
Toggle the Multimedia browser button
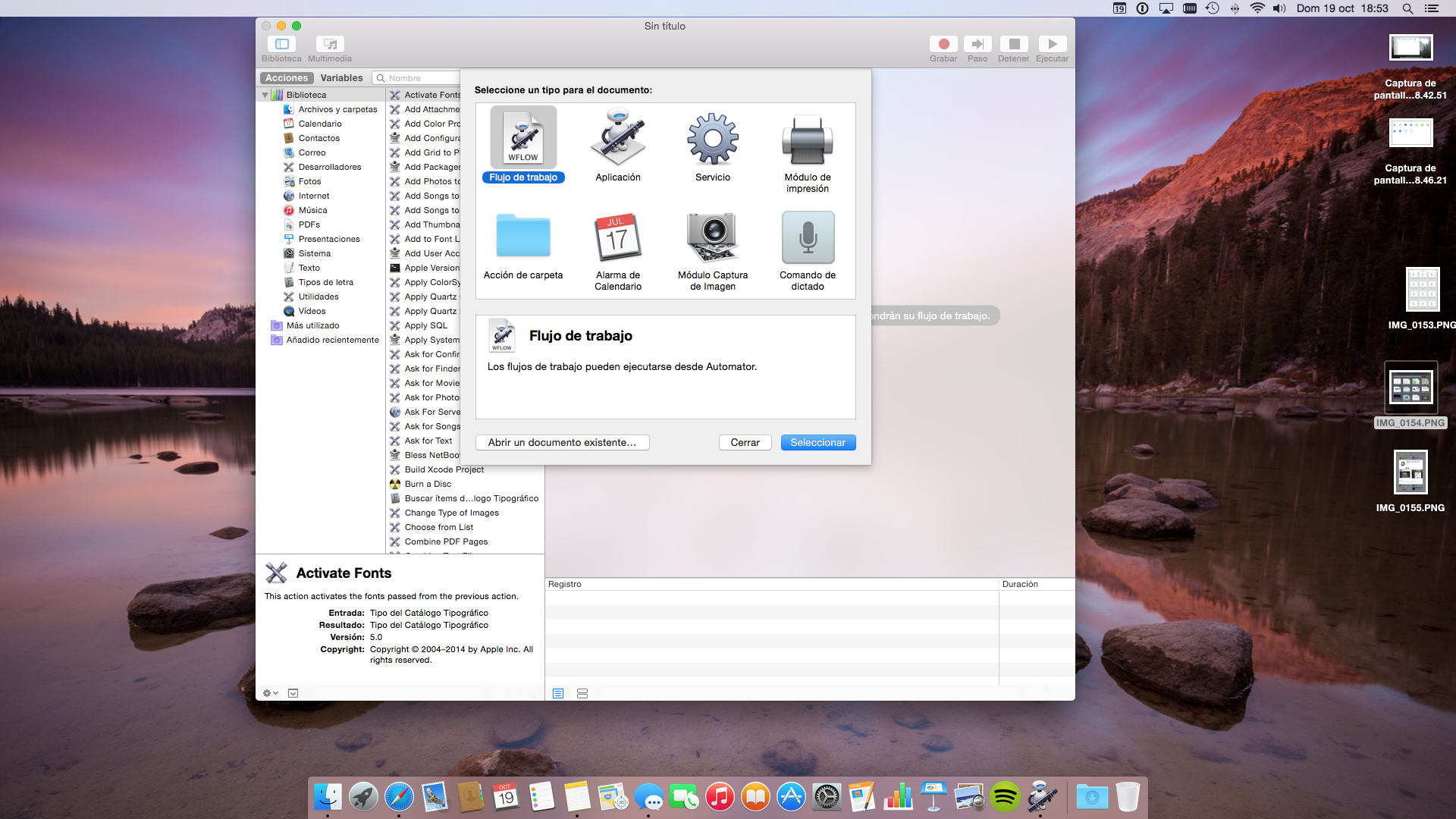point(329,44)
